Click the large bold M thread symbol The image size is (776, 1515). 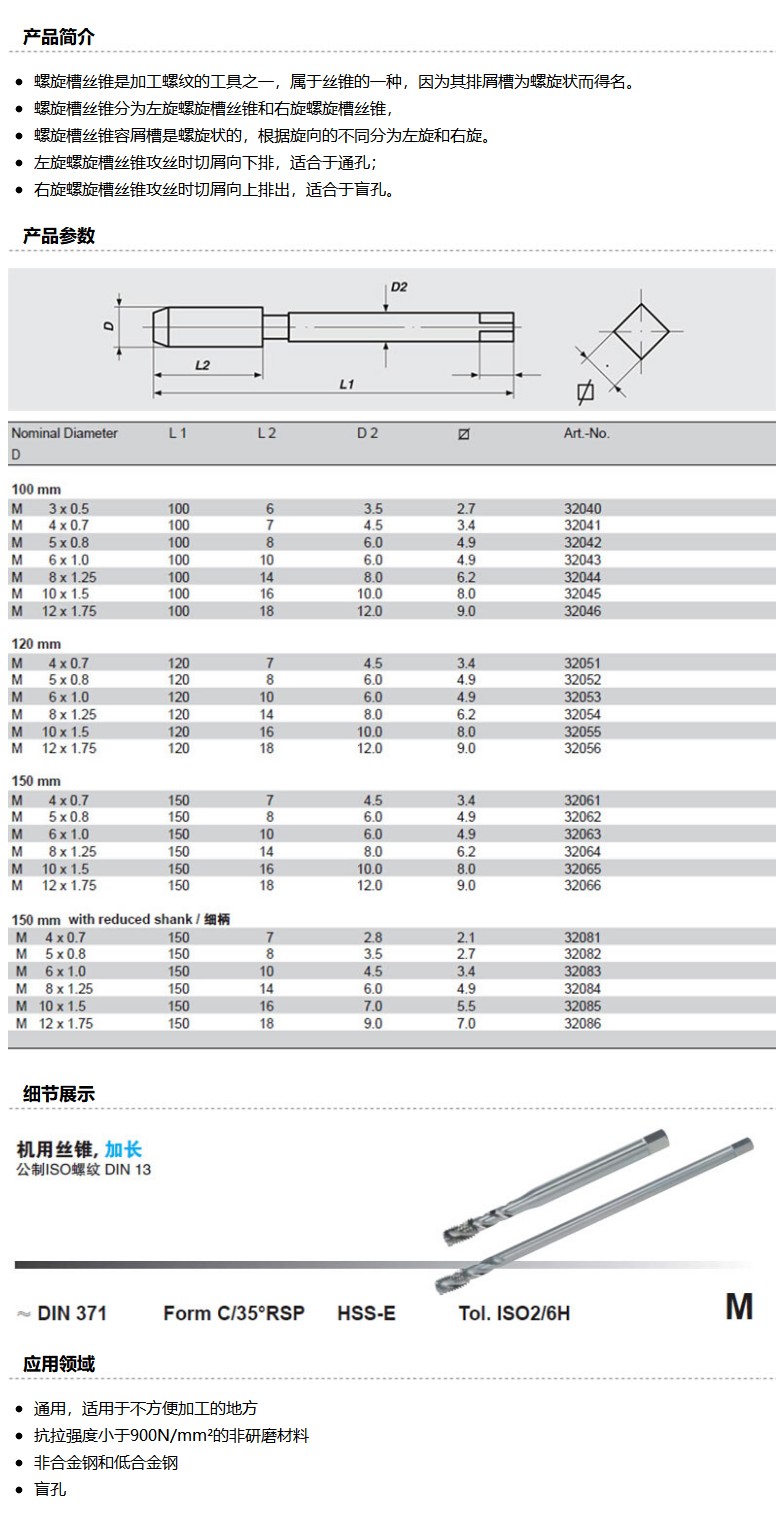click(738, 1307)
